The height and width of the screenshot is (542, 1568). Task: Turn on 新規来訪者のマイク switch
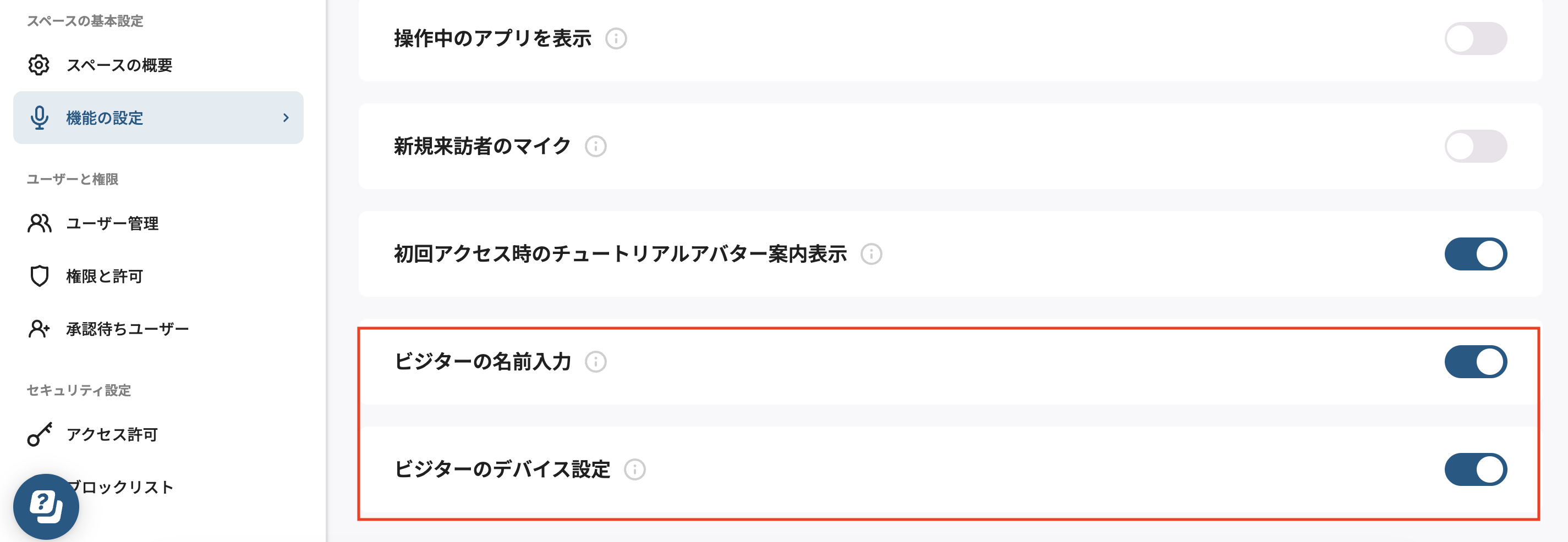[x=1475, y=147]
